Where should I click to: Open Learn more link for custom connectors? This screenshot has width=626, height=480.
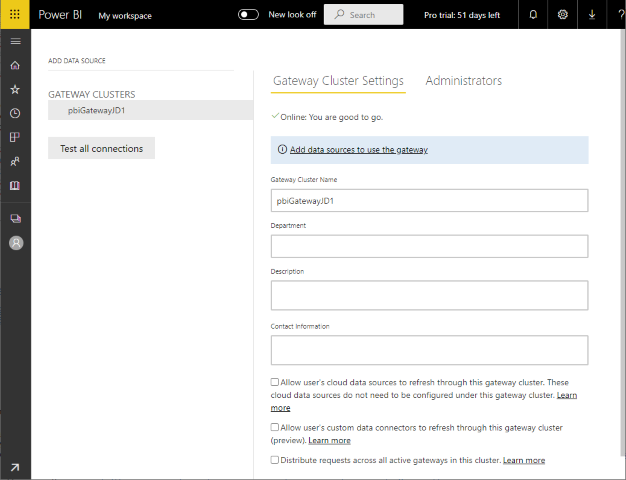329,440
